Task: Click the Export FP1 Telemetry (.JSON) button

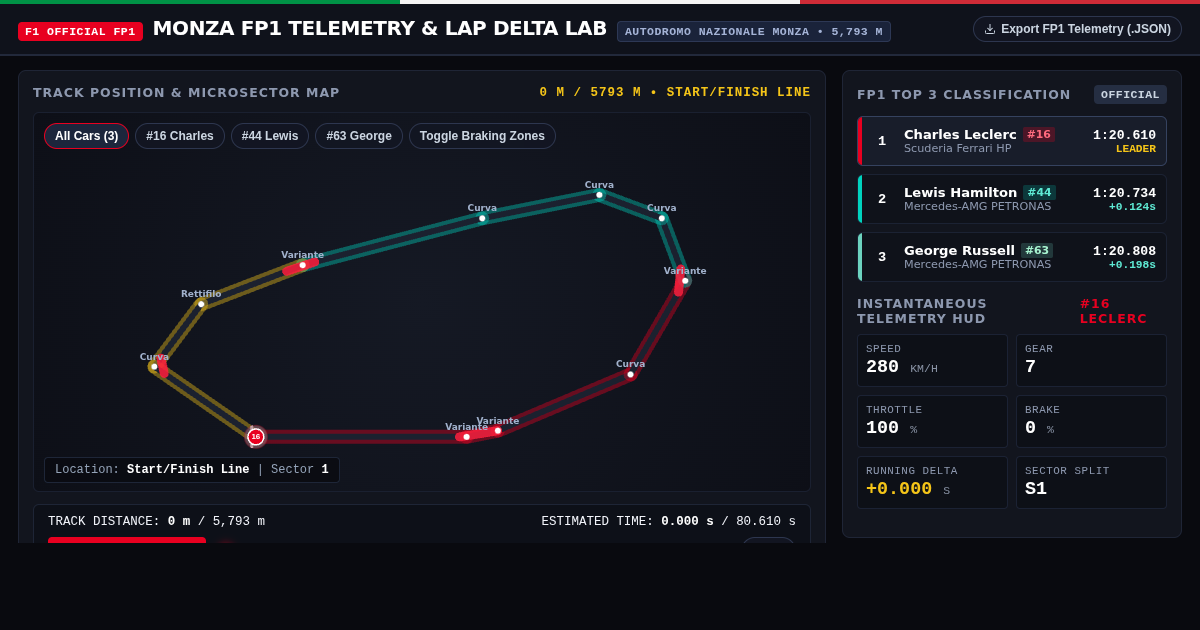Action: 1077,29
